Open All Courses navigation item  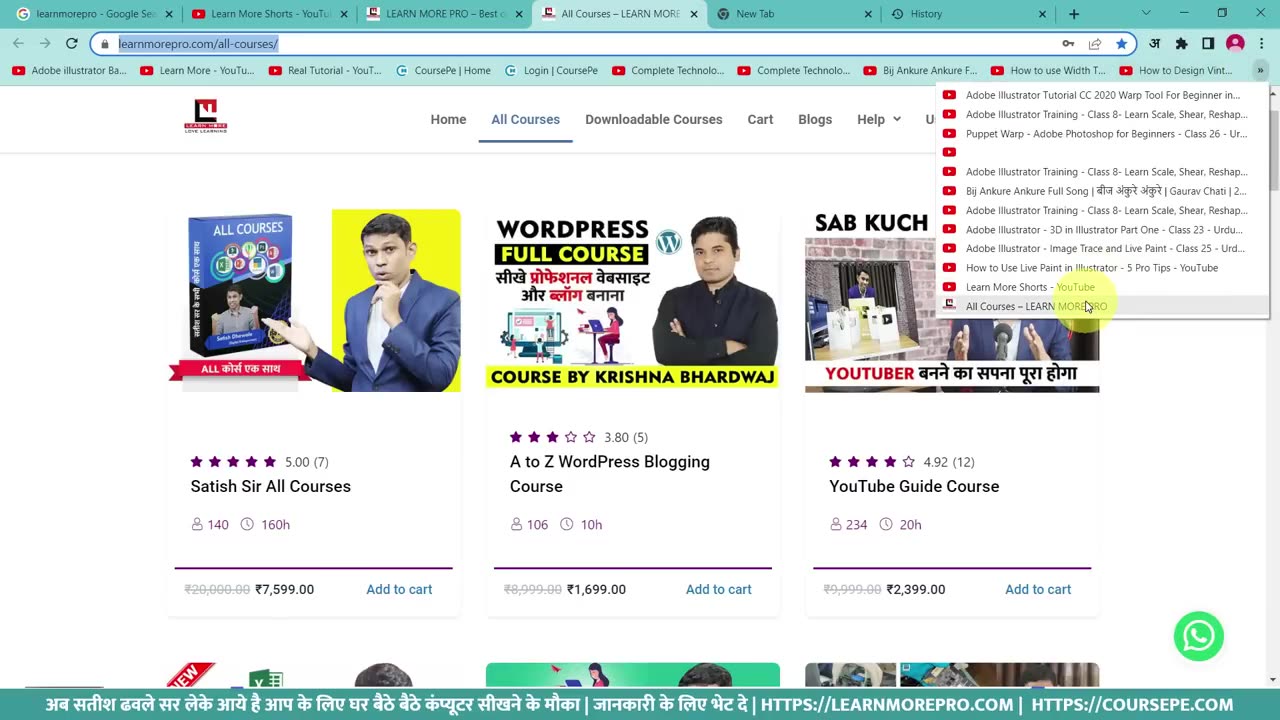(x=525, y=119)
